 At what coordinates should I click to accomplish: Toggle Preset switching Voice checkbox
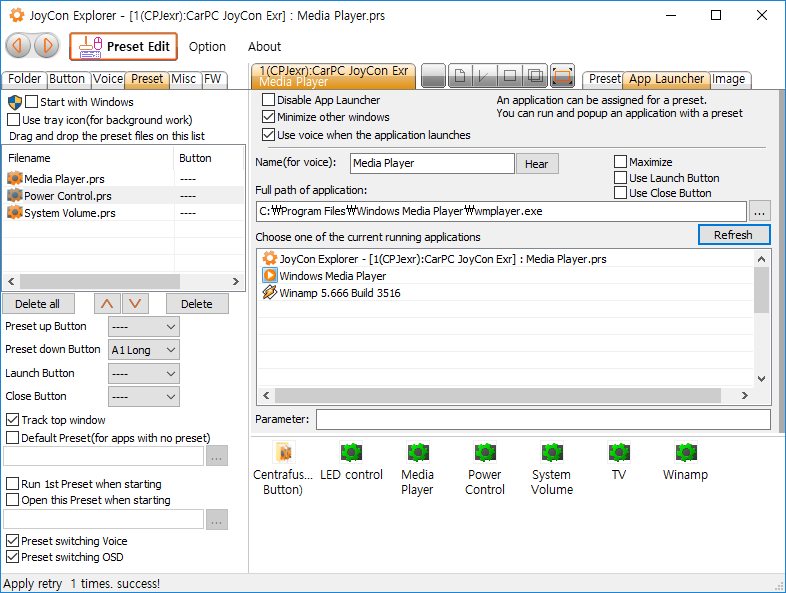[13, 541]
